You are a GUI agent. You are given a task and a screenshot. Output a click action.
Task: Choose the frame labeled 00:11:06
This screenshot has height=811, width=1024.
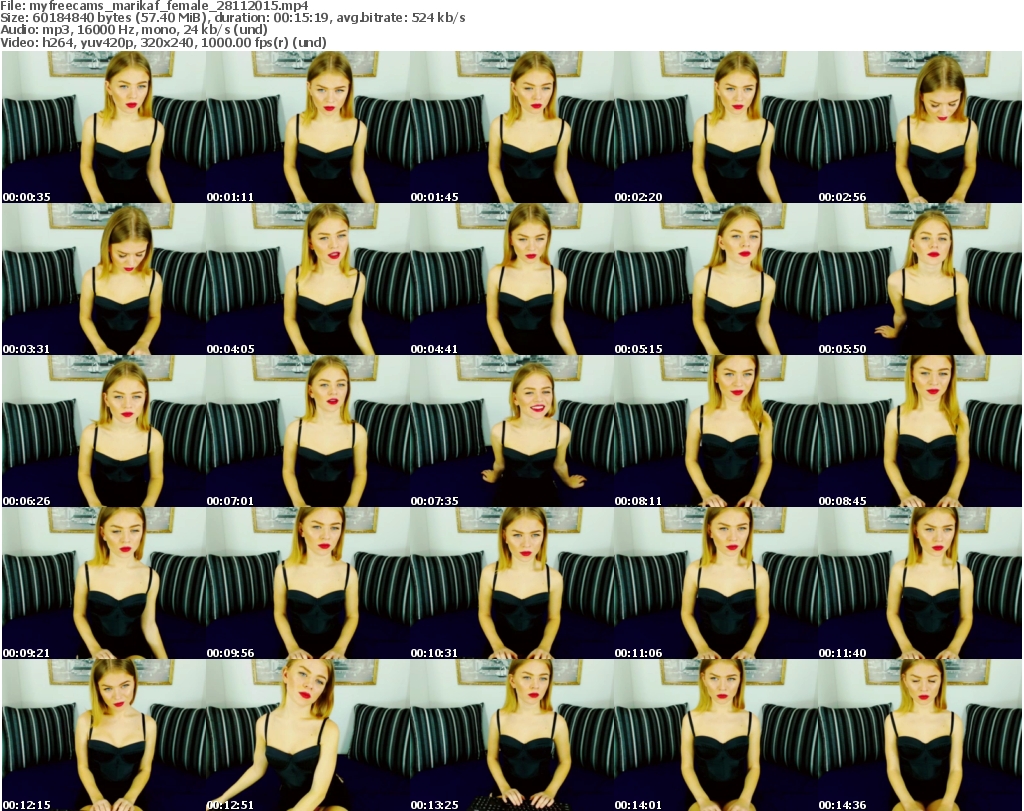point(716,583)
